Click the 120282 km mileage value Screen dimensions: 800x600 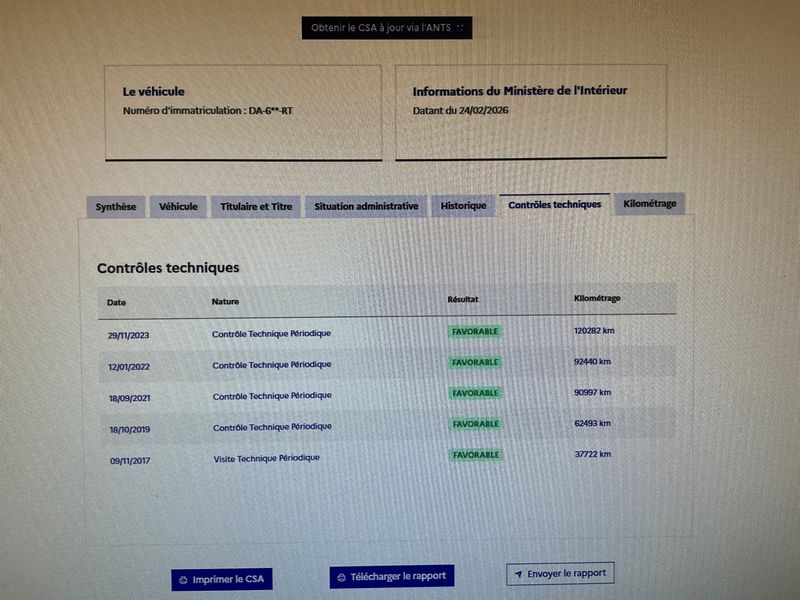pos(594,331)
